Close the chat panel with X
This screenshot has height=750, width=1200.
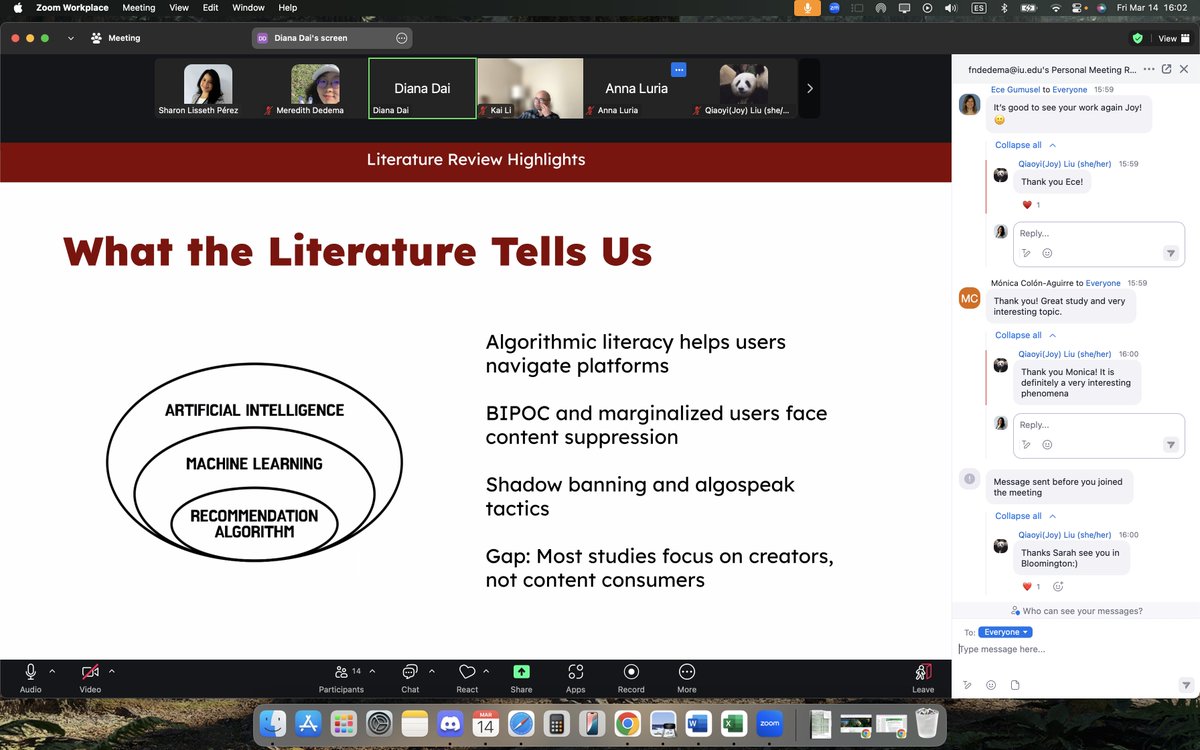tap(1184, 70)
